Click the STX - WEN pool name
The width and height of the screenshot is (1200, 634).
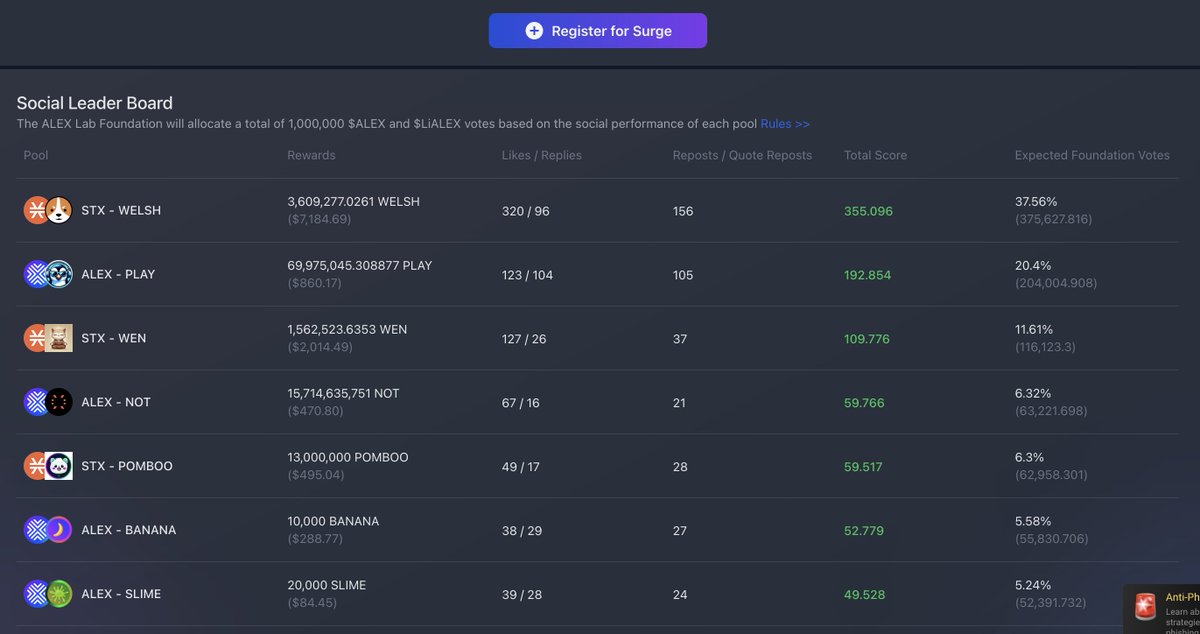coord(114,339)
